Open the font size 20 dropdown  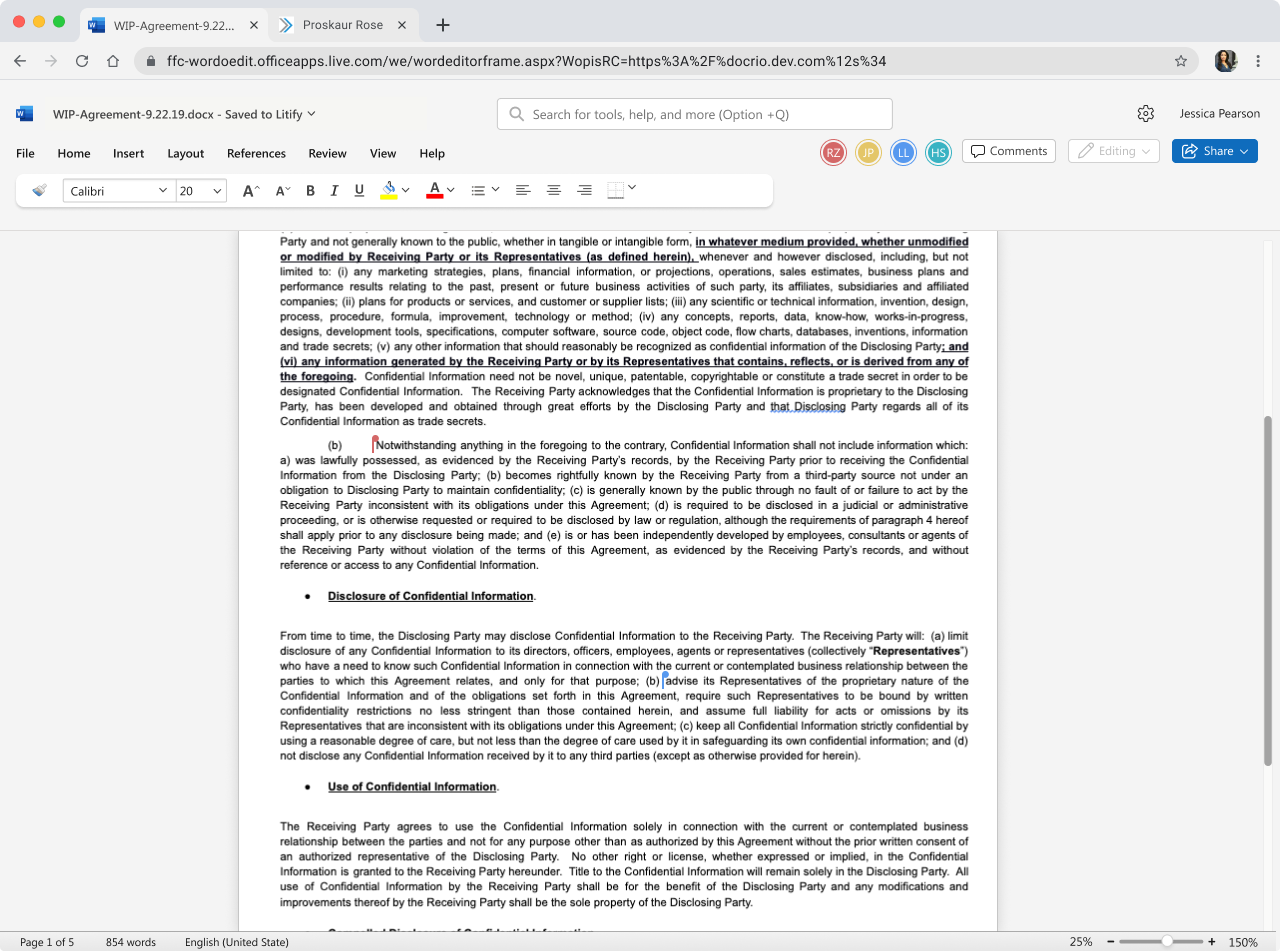click(x=202, y=191)
